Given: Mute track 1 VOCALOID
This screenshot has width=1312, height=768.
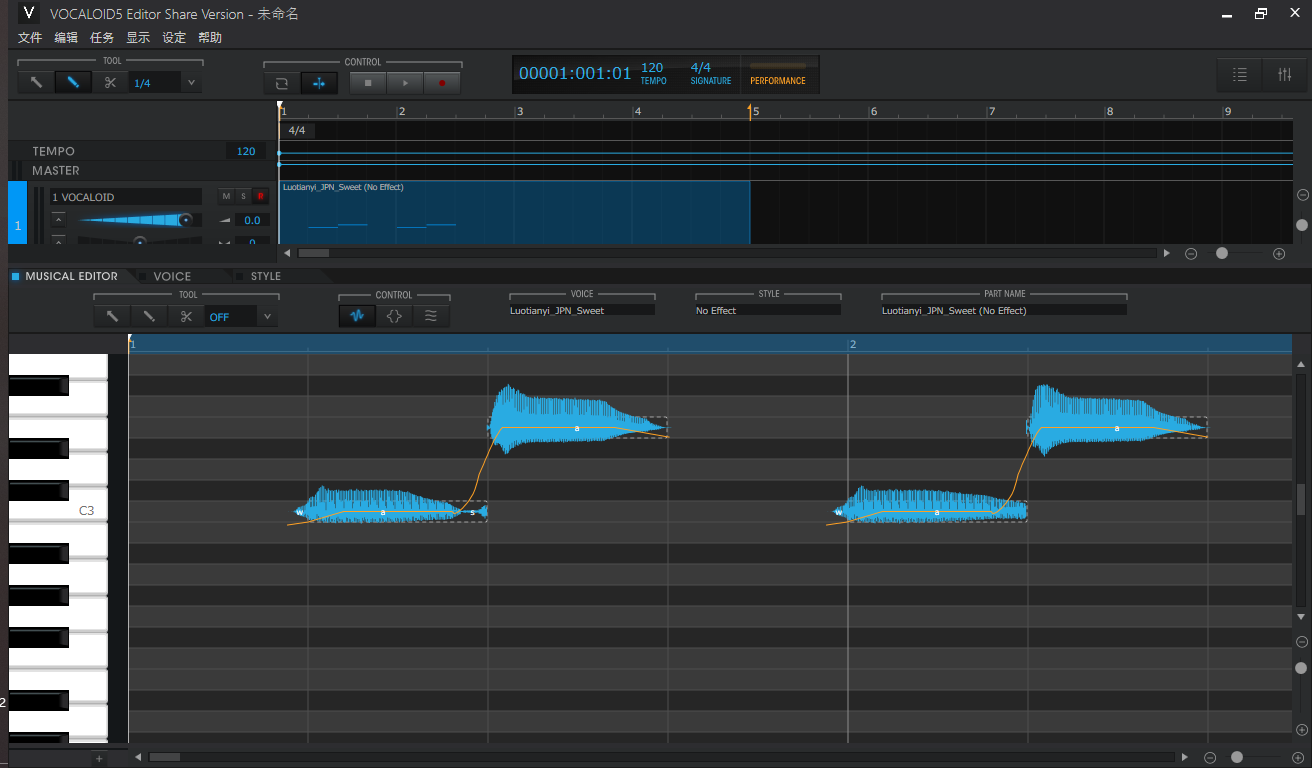Looking at the screenshot, I should 226,196.
